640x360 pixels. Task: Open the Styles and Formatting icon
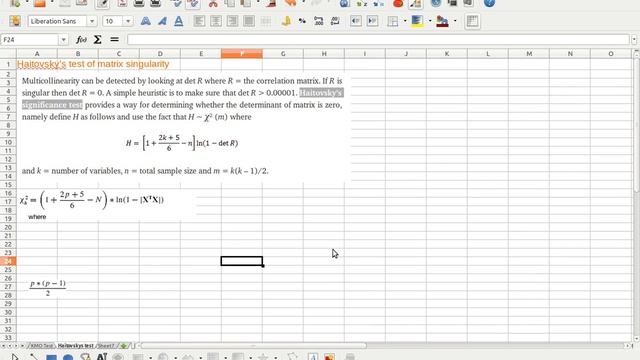(x=15, y=21)
